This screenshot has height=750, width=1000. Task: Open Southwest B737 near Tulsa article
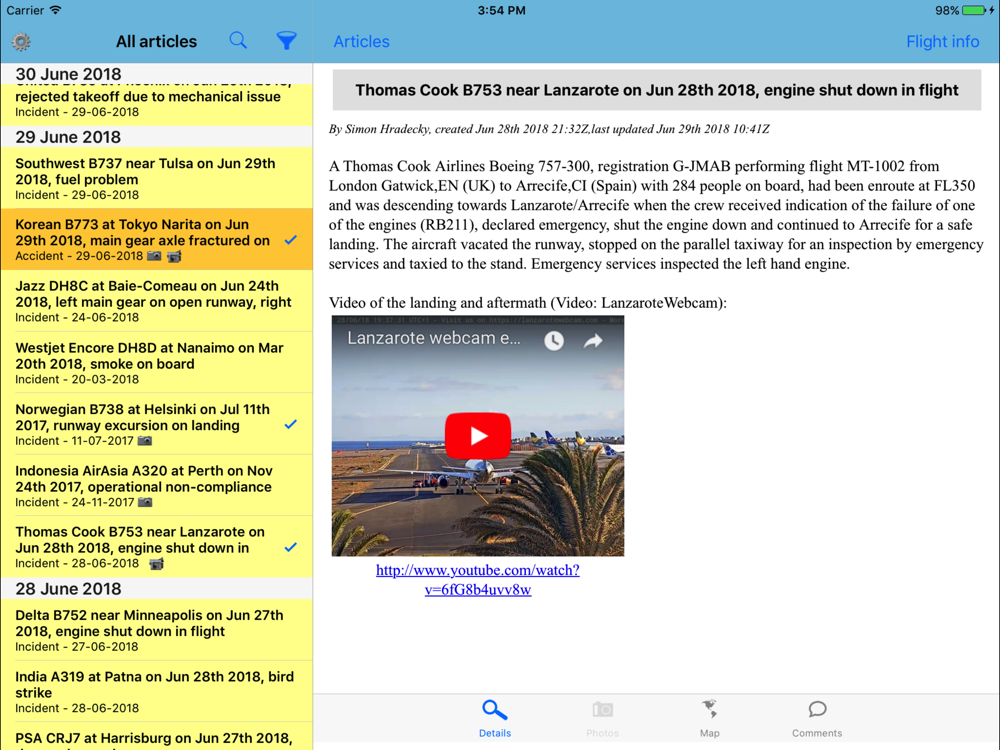click(x=156, y=178)
